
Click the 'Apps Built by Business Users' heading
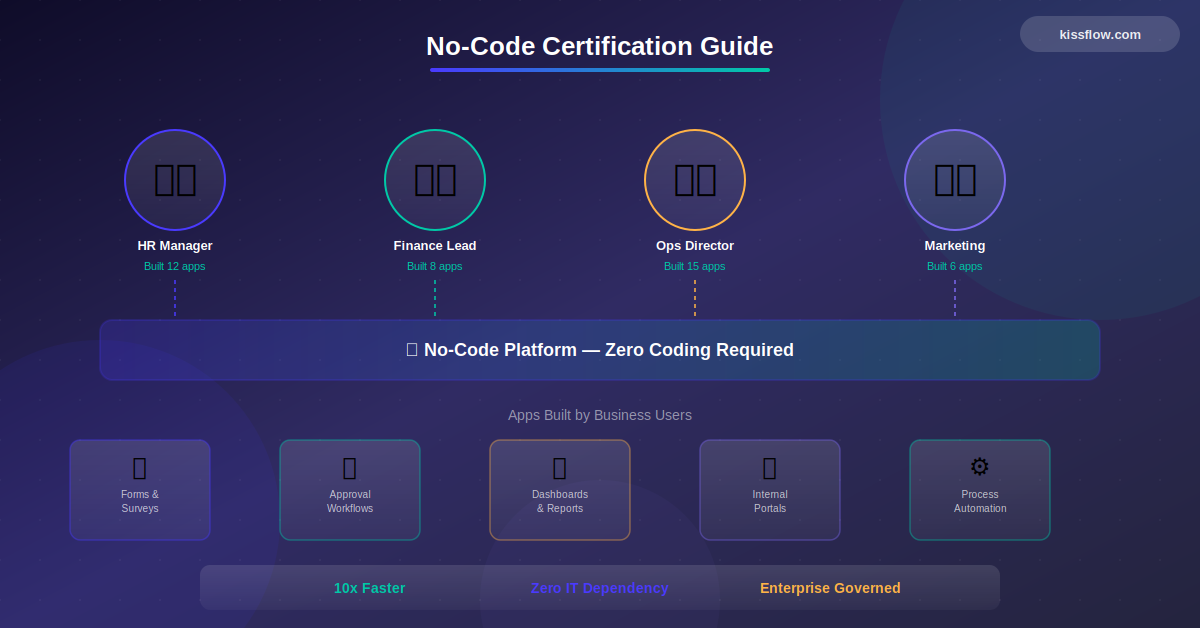[600, 415]
